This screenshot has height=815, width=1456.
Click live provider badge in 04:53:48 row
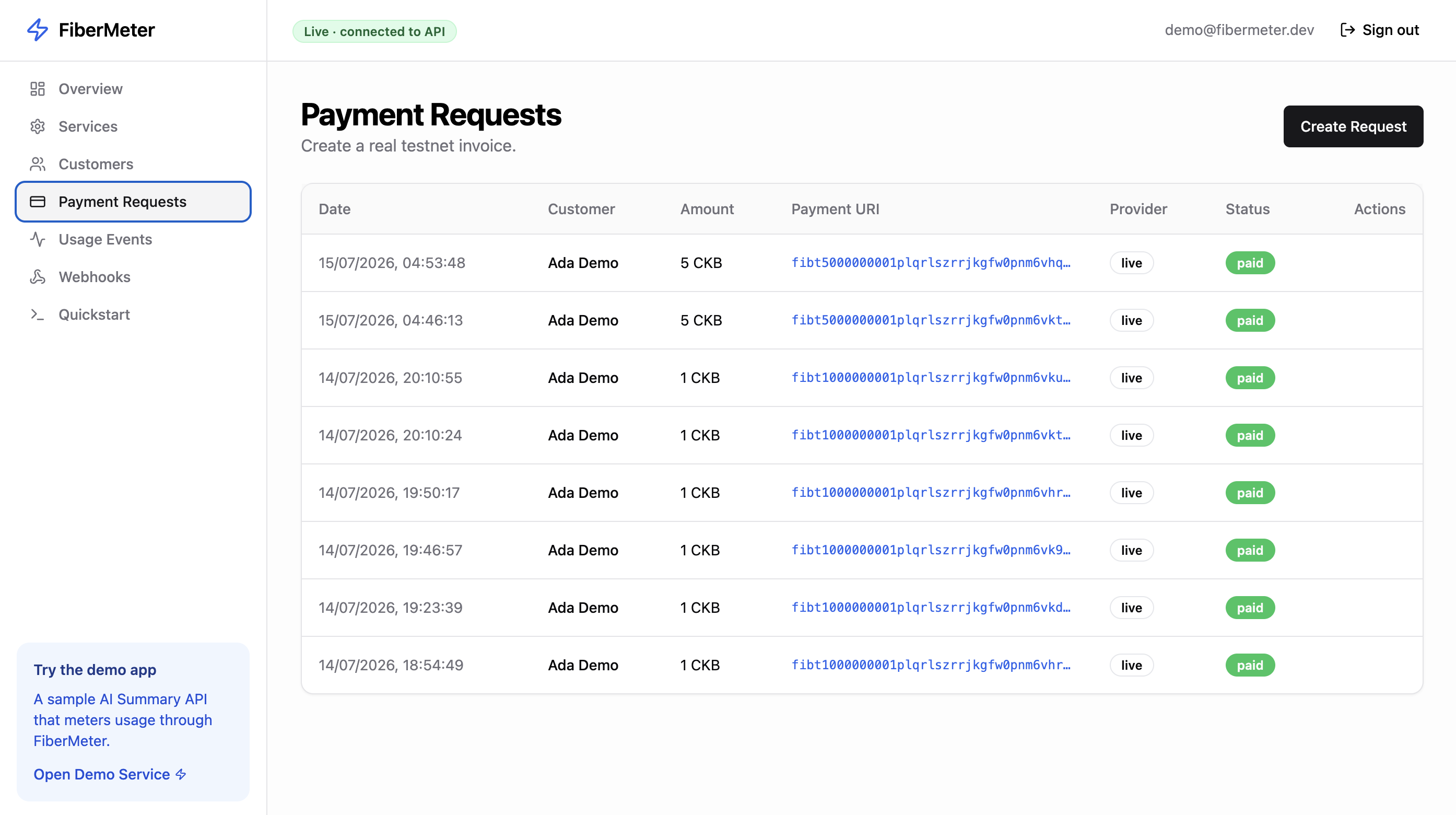1132,263
